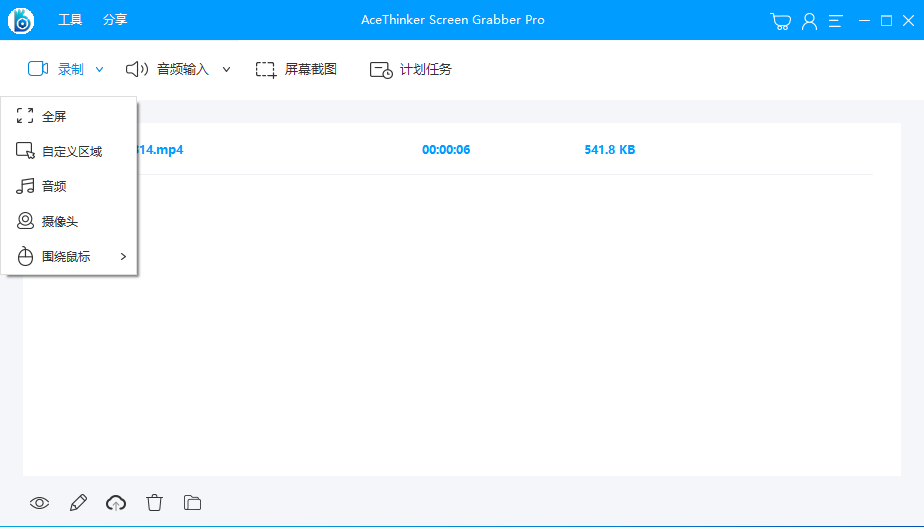Open the 分享 menu
Screen dimensions: 924x527
pos(115,20)
